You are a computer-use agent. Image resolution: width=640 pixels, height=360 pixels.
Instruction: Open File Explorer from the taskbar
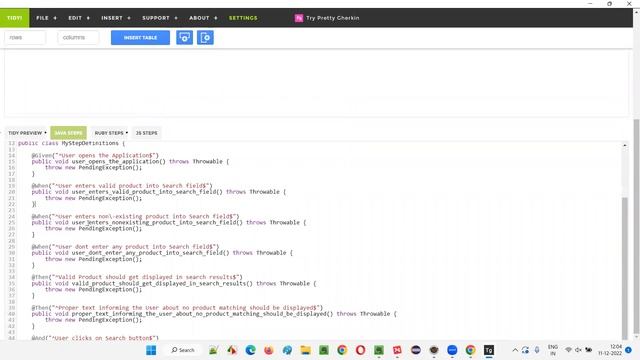[x=305, y=350]
